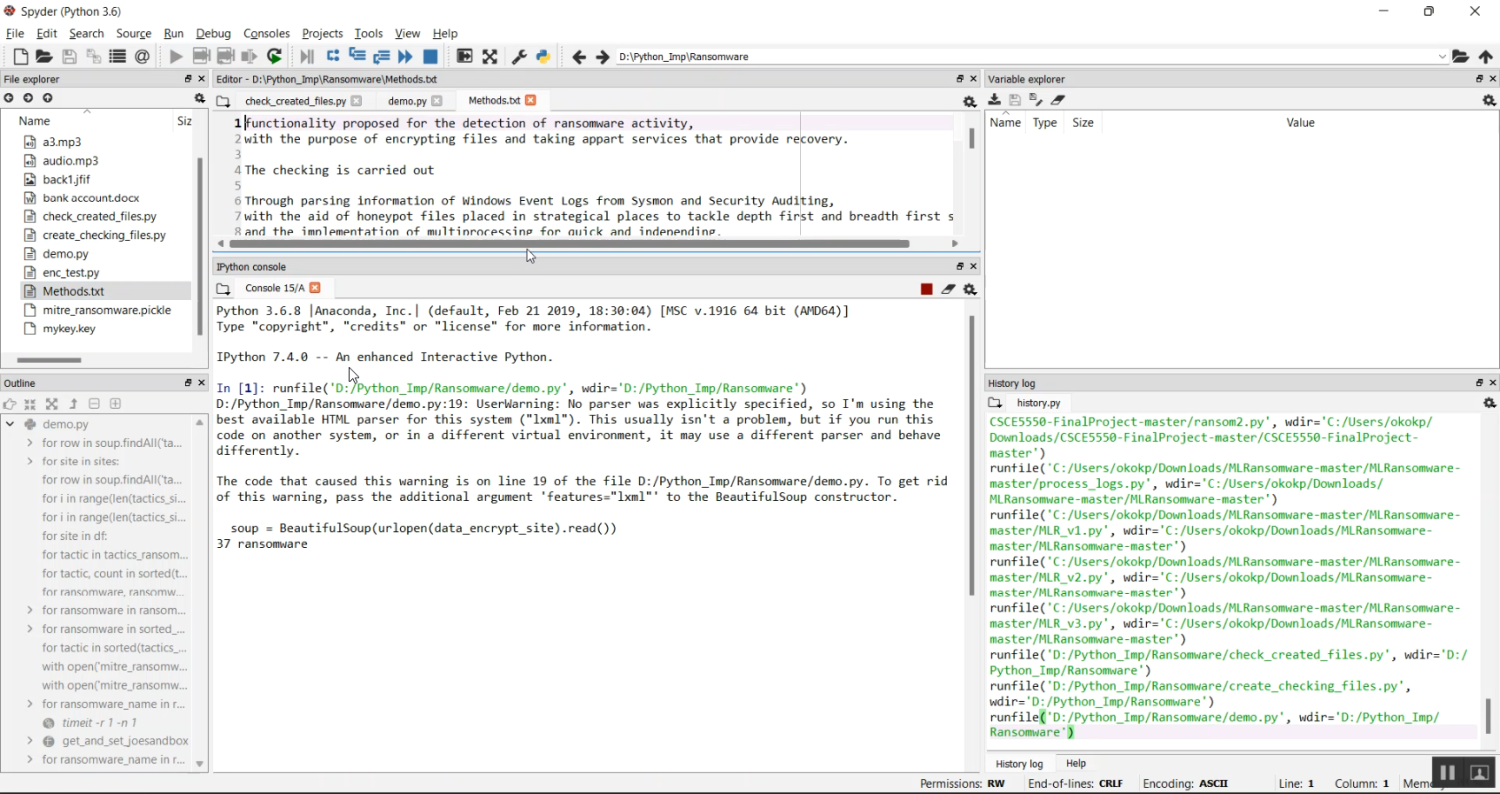Click the PYTHONPATH manager Python icon
Screen dimensions: 1500x794
click(x=543, y=57)
